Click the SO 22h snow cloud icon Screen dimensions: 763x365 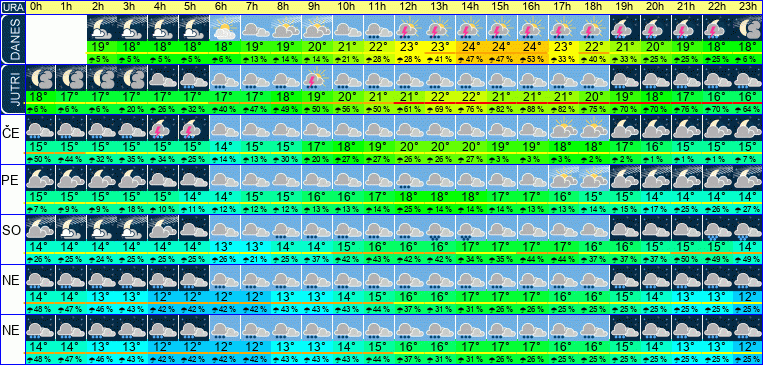click(x=718, y=228)
